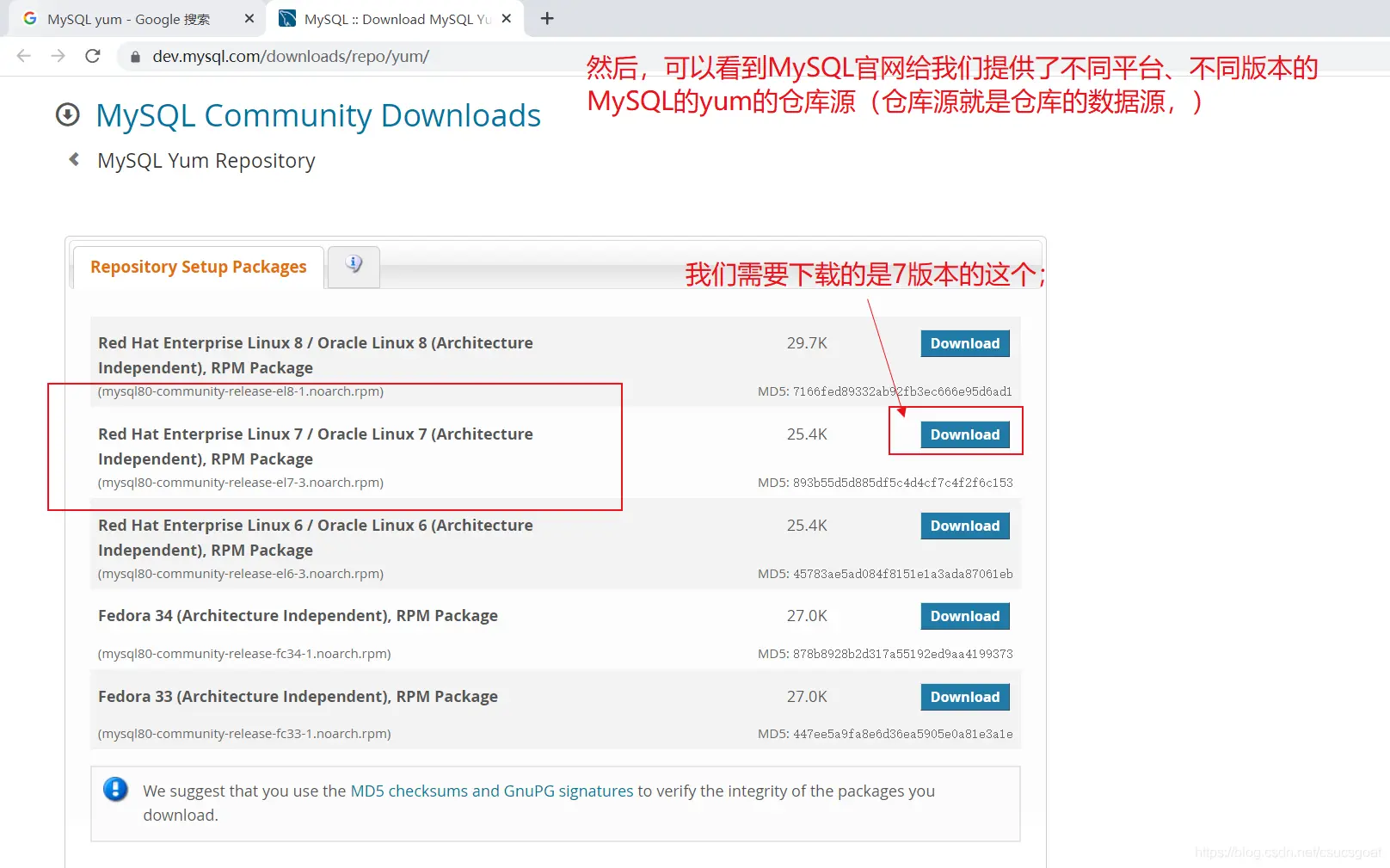Click the fc33-1.noarch.rpm filename text
1390x868 pixels.
(x=244, y=734)
